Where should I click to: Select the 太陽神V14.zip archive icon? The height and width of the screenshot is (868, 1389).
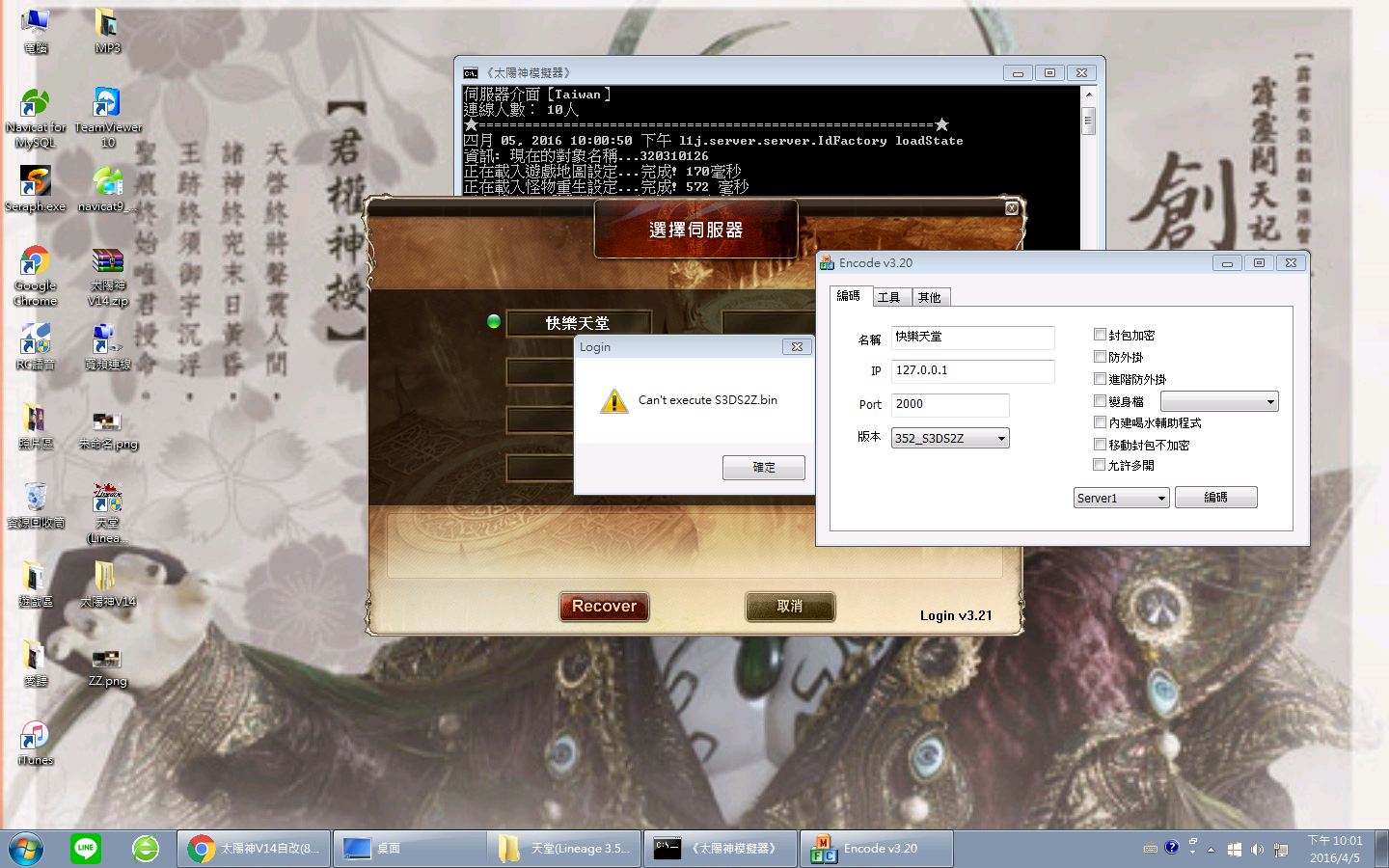click(x=107, y=276)
